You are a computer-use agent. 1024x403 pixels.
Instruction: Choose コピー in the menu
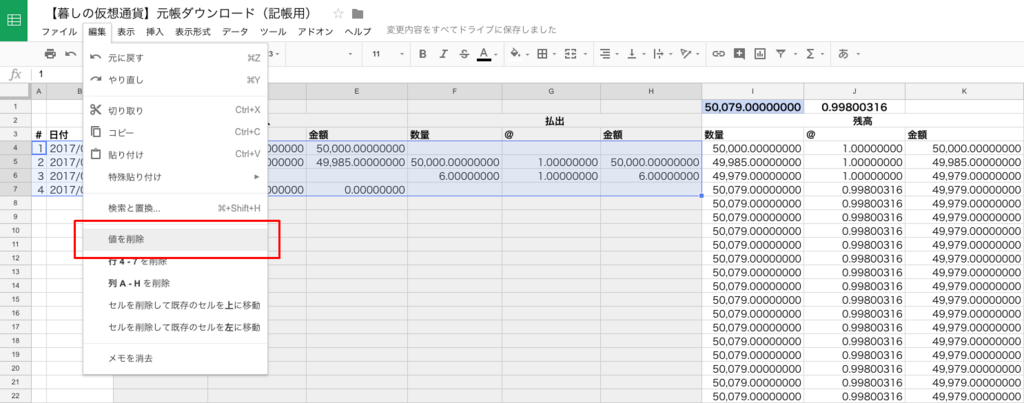tap(175, 133)
